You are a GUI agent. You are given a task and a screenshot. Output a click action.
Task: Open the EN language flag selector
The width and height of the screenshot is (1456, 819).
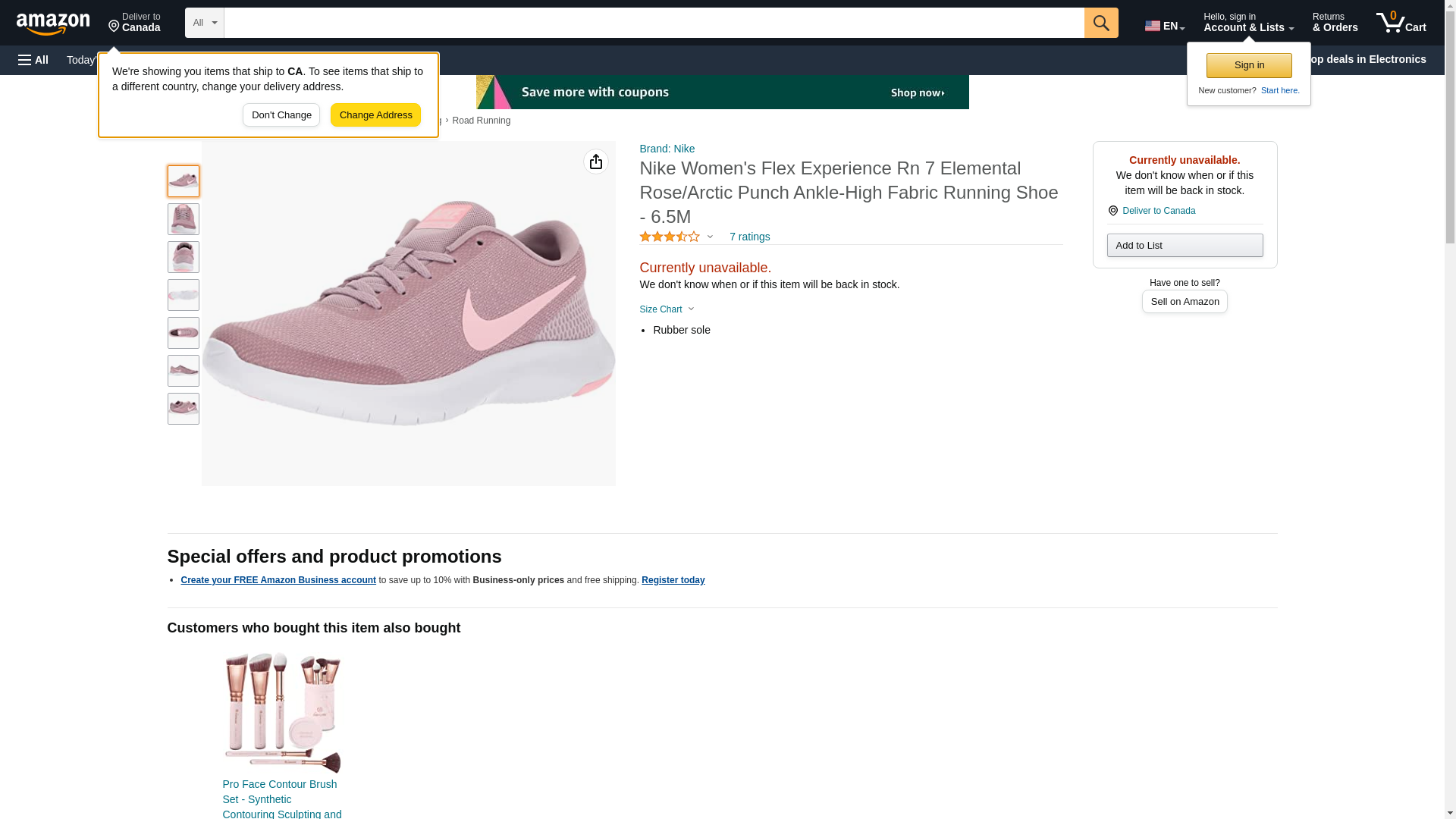[x=1164, y=25]
